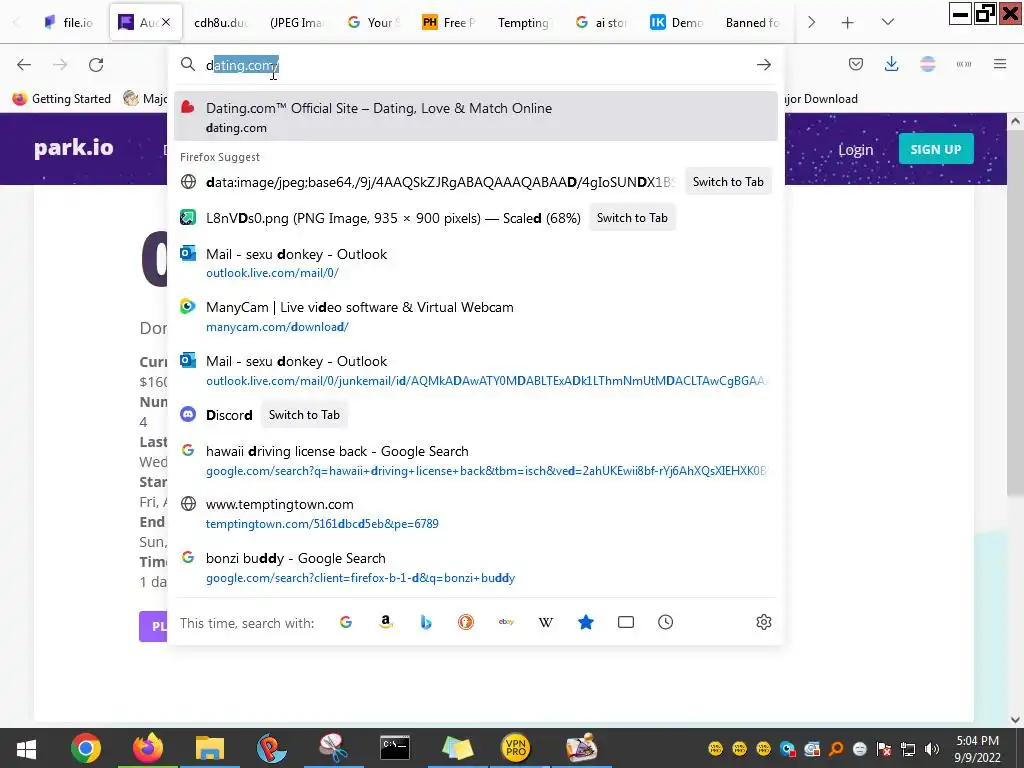Open Command Prompt from taskbar
Screen dimensions: 1024x768
(395, 748)
